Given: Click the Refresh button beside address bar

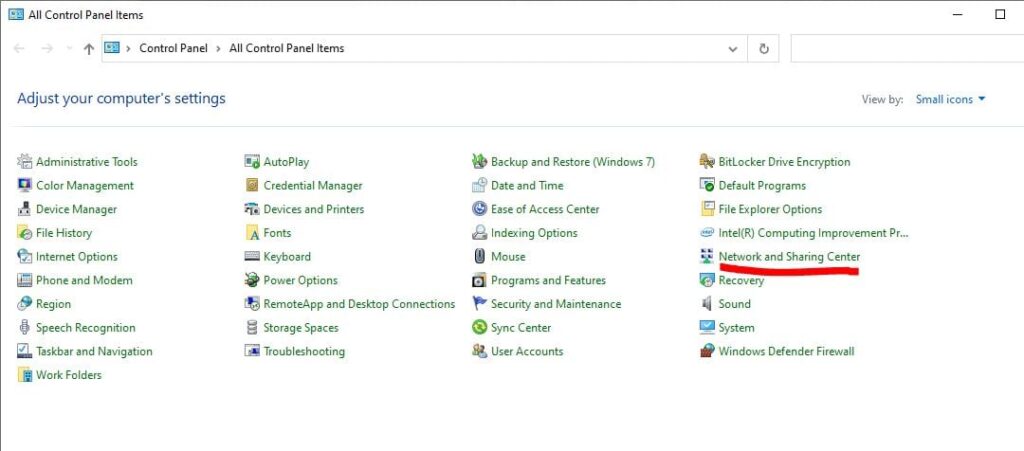Looking at the screenshot, I should pos(763,49).
